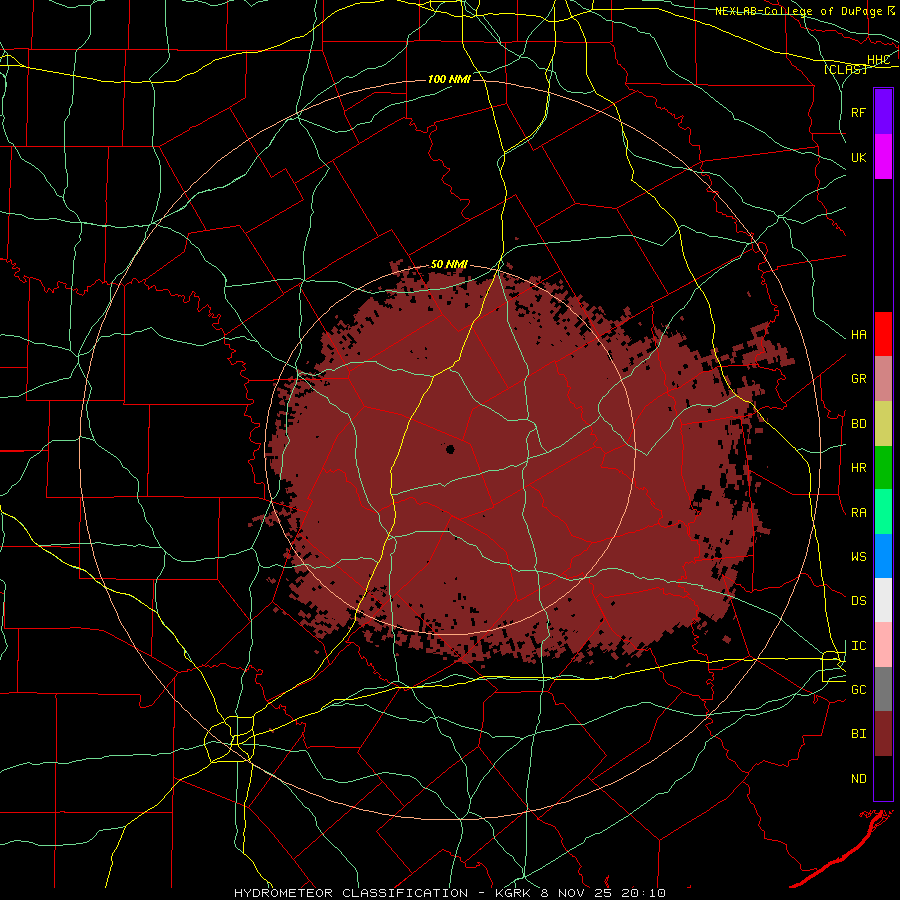Click the WS legend label
This screenshot has height=900, width=900.
(858, 557)
